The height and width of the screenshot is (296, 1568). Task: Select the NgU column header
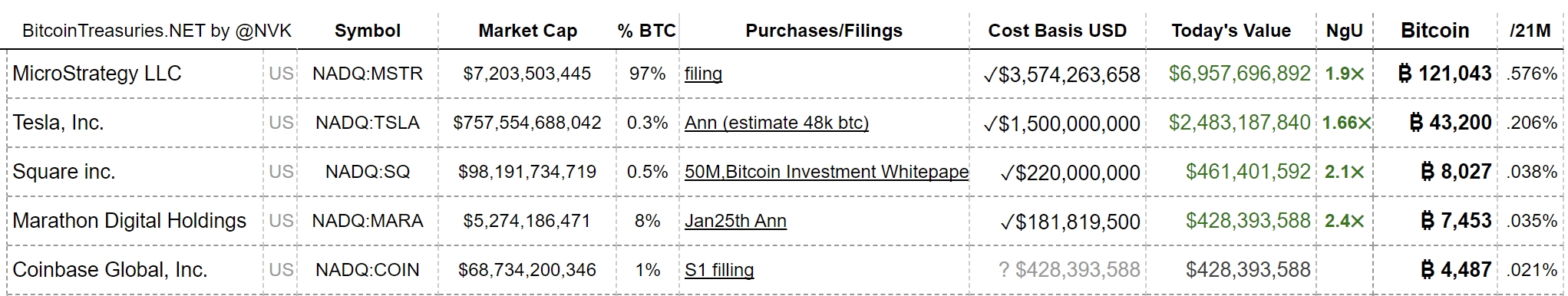click(1345, 31)
